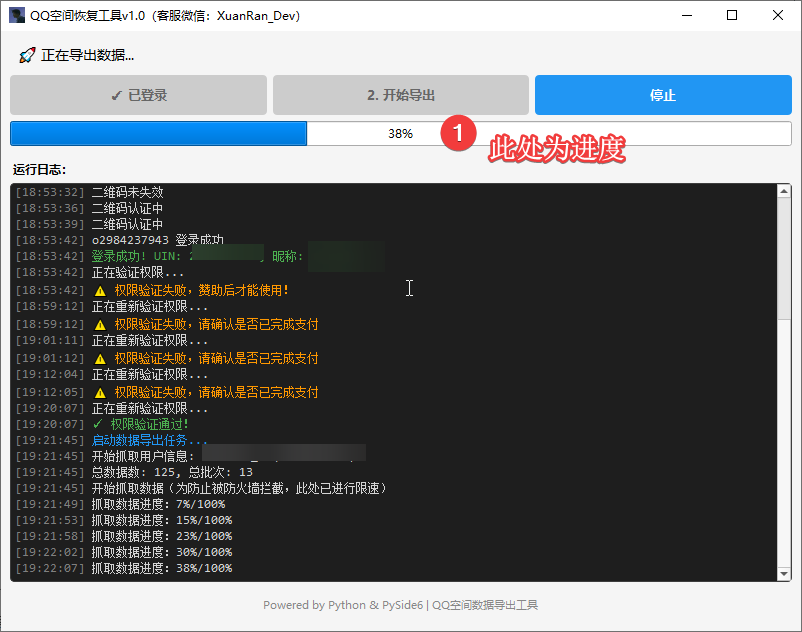802x632 pixels.
Task: Click the log scrollbar's down arrow
Action: 784,574
